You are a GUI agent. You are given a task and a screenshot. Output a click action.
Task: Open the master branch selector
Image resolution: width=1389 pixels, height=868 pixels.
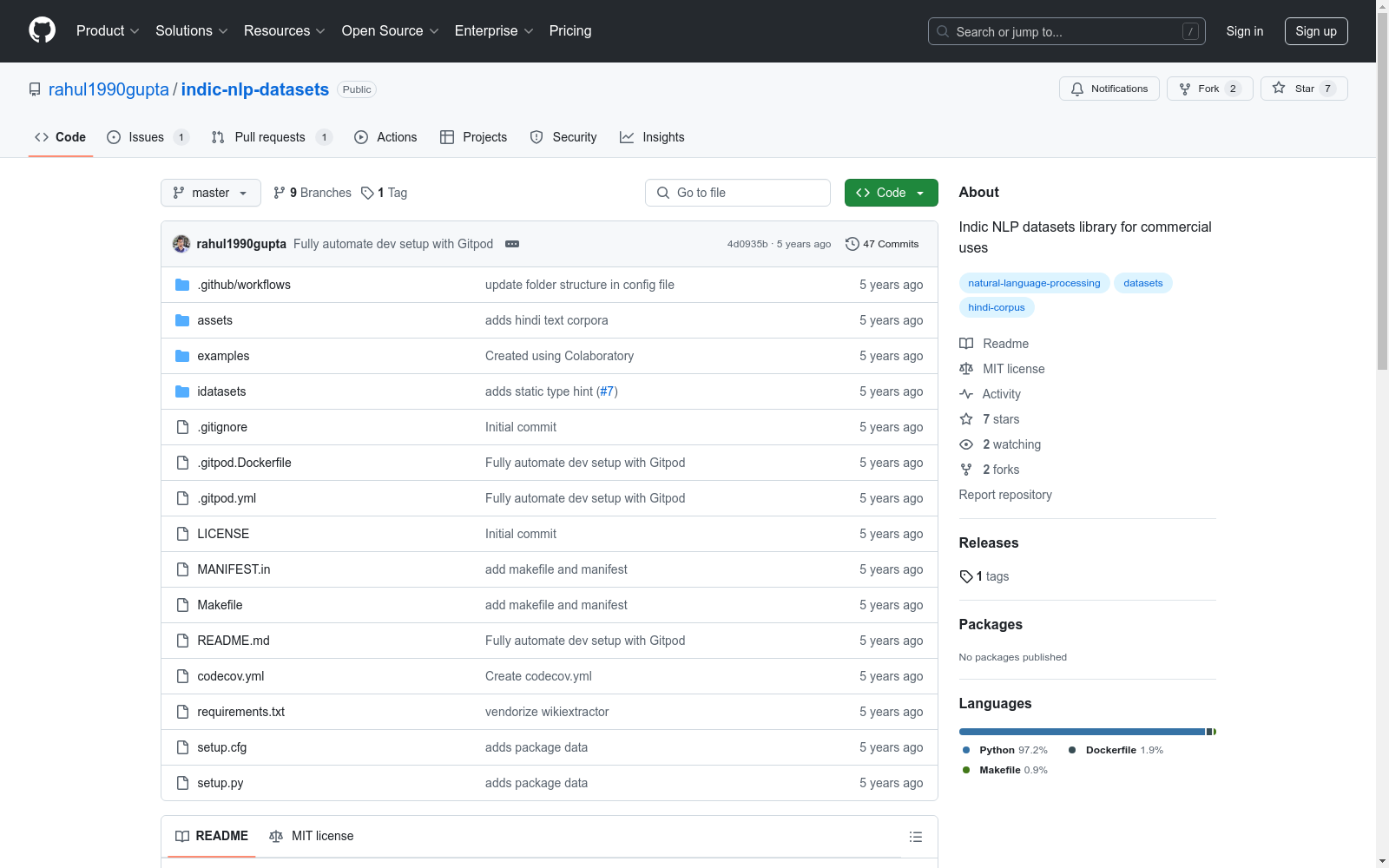(x=211, y=193)
